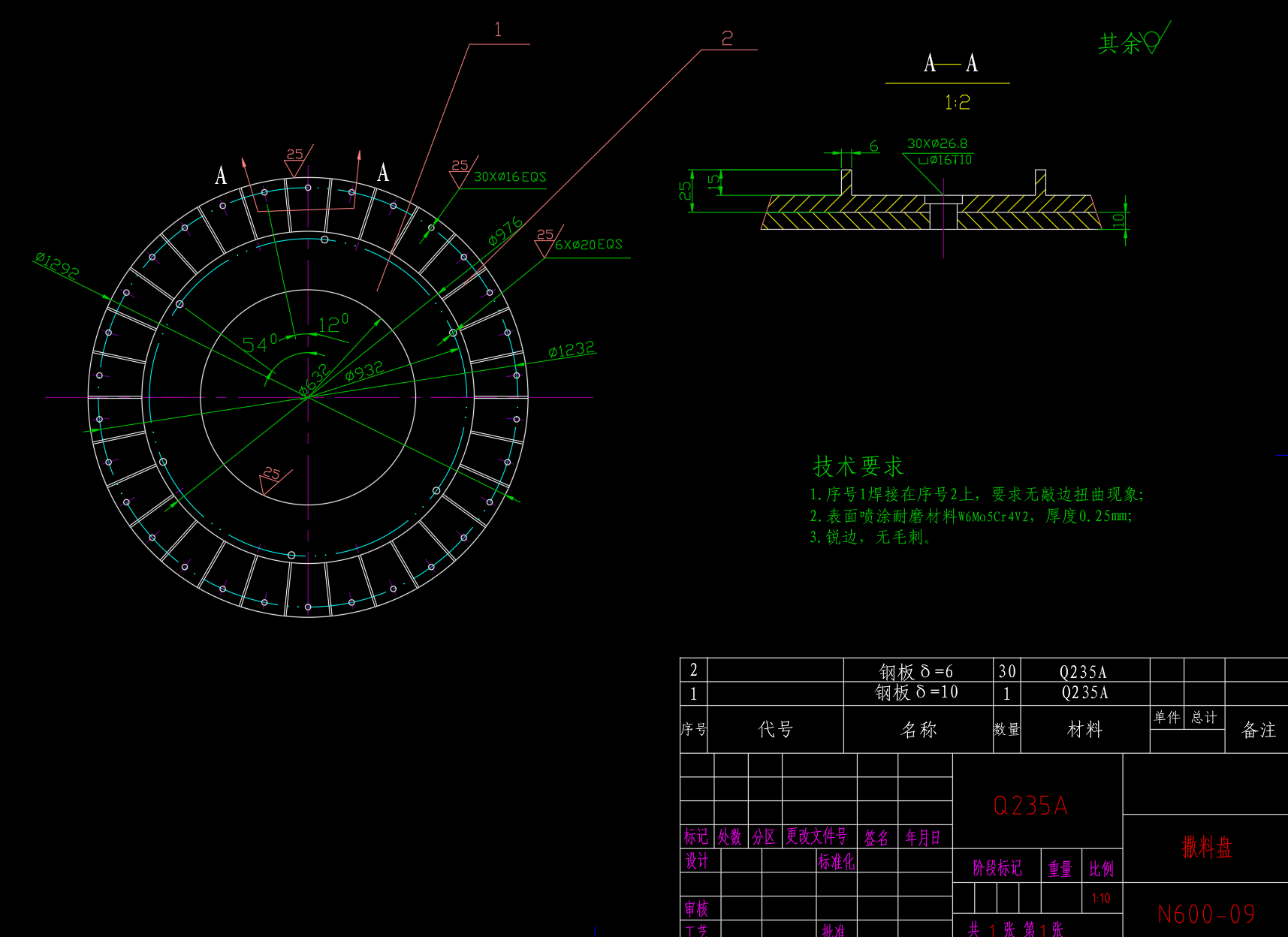The width and height of the screenshot is (1288, 937).
Task: Select the ø976 diameter dimension
Action: pos(505,231)
